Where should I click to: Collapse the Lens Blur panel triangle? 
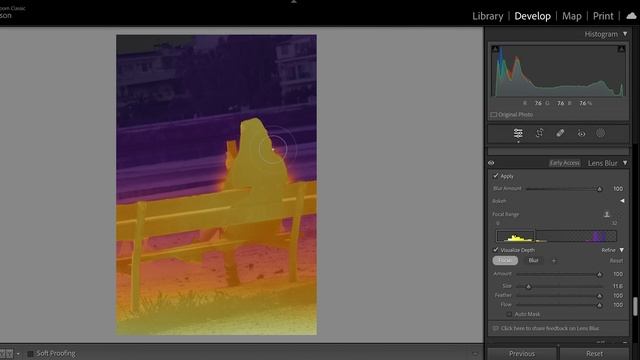click(625, 163)
